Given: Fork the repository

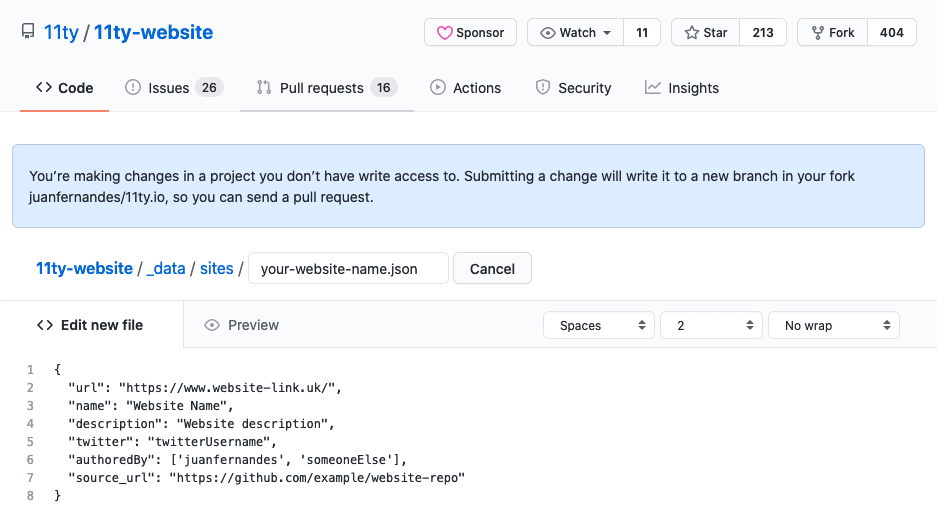Looking at the screenshot, I should 832,32.
